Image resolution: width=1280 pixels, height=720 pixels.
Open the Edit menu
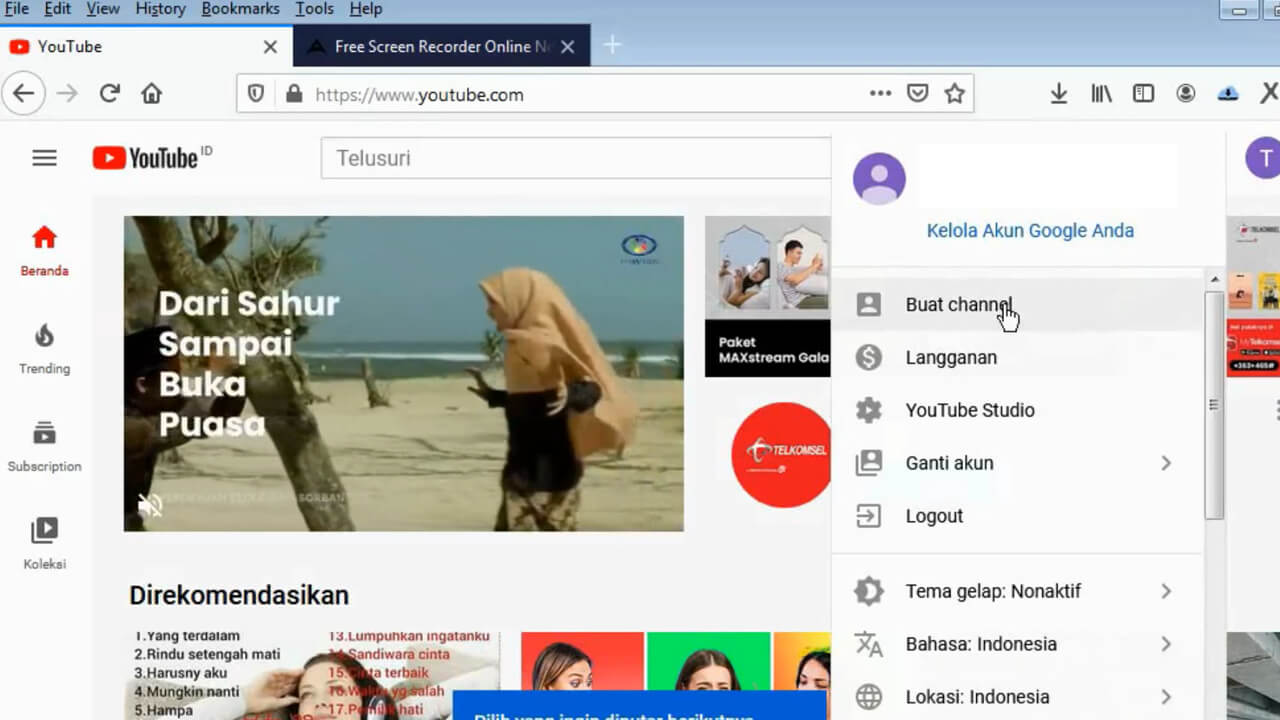tap(57, 9)
